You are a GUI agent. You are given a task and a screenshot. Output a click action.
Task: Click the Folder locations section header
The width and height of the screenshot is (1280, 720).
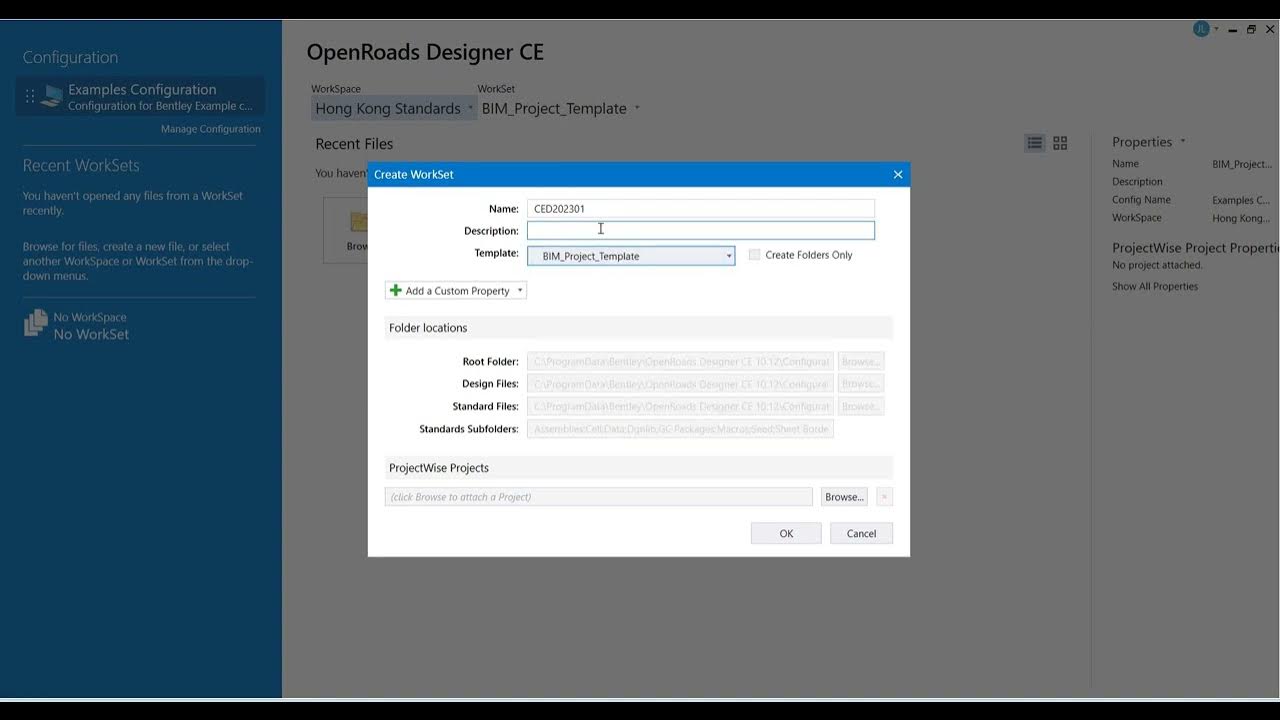click(x=638, y=328)
